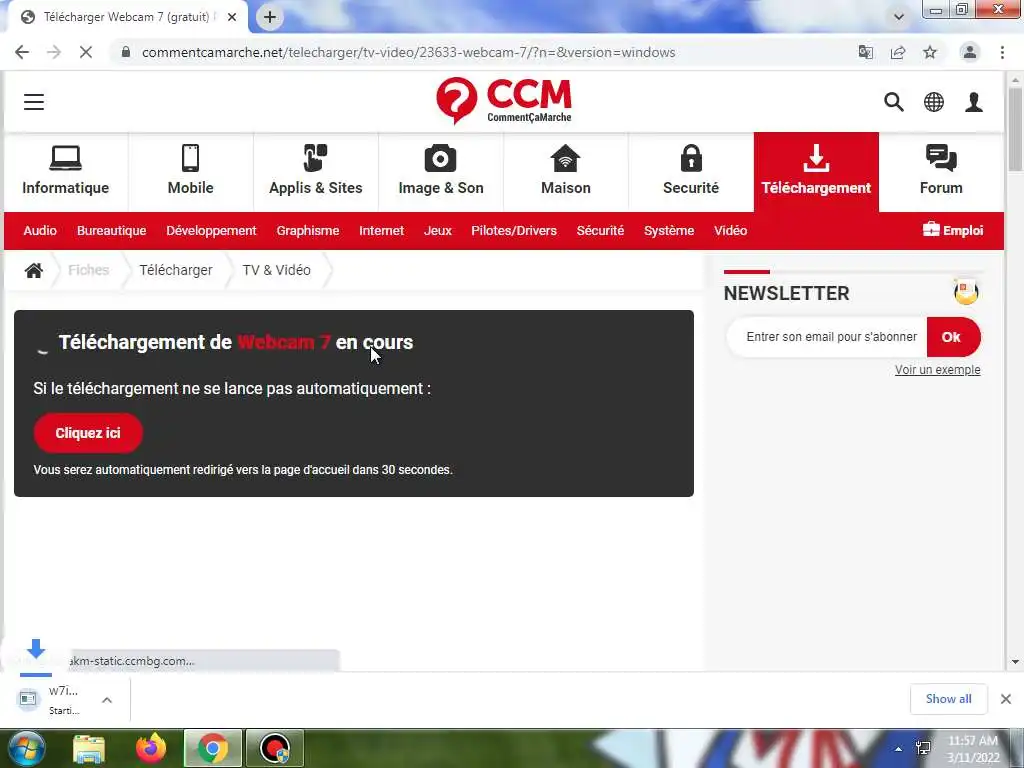Open the Forum section
1024x768 pixels.
click(941, 172)
